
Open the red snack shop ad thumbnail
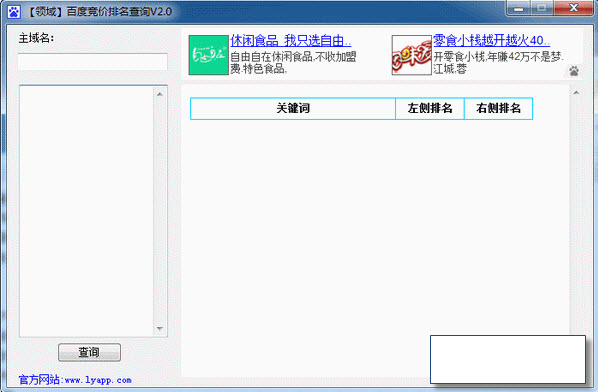[x=412, y=55]
